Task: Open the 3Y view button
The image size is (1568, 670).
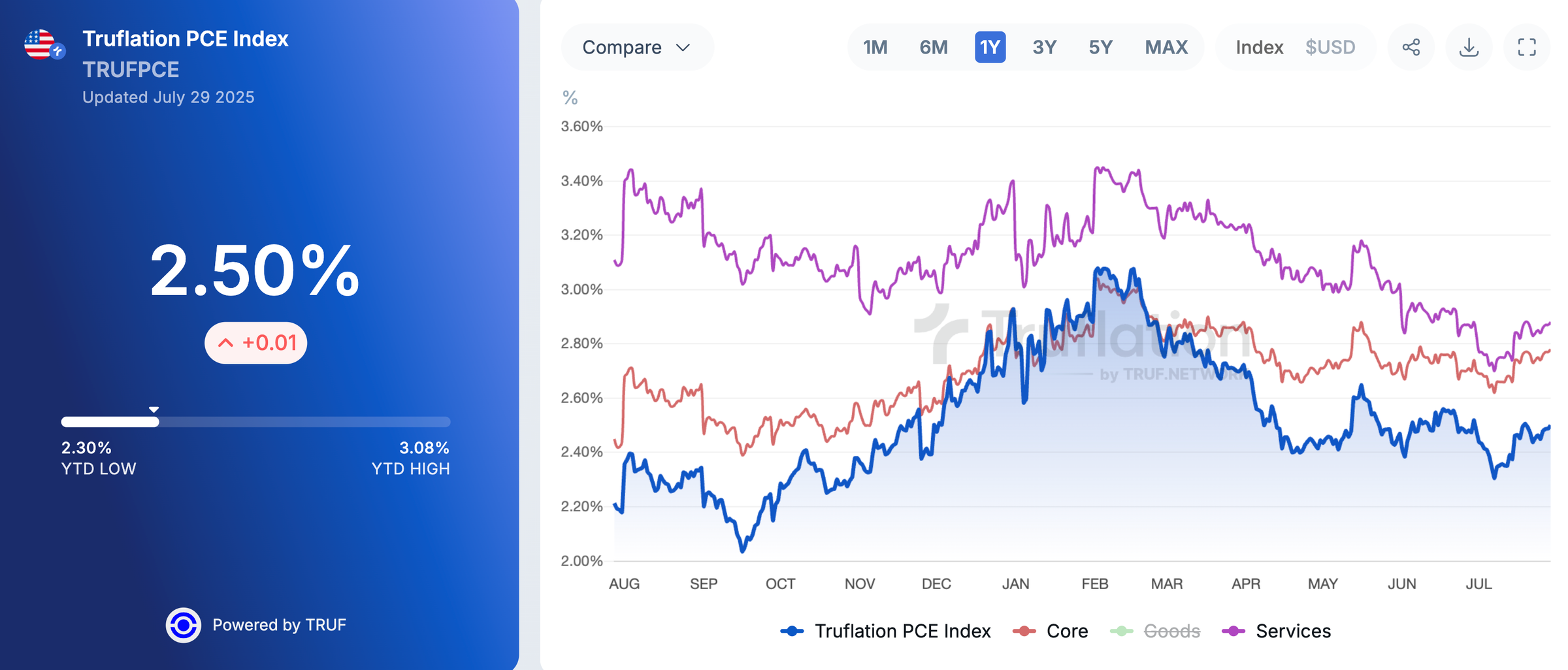Action: [1043, 46]
